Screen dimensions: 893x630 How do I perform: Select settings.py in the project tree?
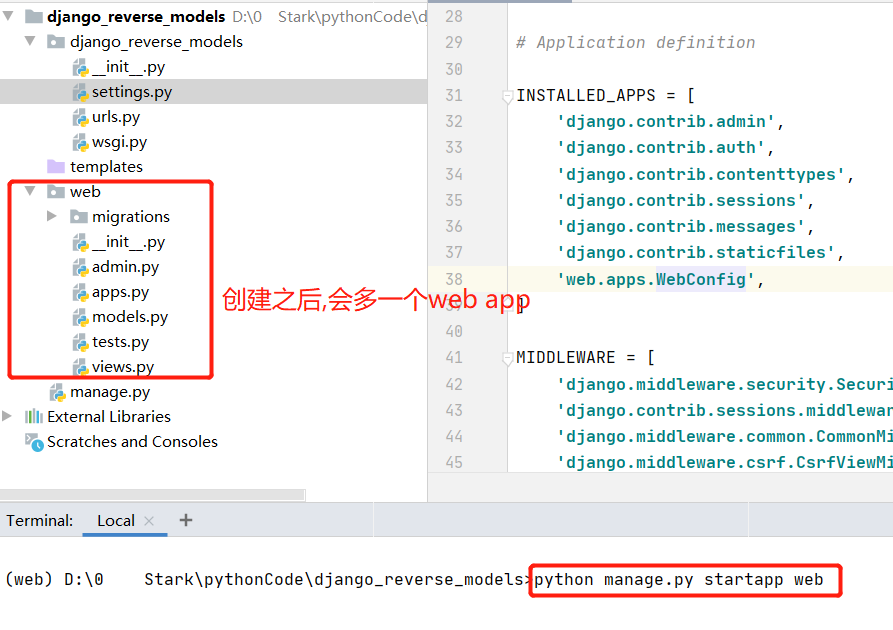pyautogui.click(x=132, y=92)
